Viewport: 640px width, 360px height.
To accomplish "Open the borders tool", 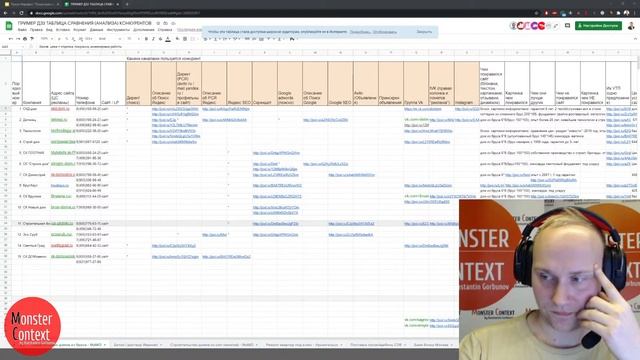I will pyautogui.click(x=185, y=39).
